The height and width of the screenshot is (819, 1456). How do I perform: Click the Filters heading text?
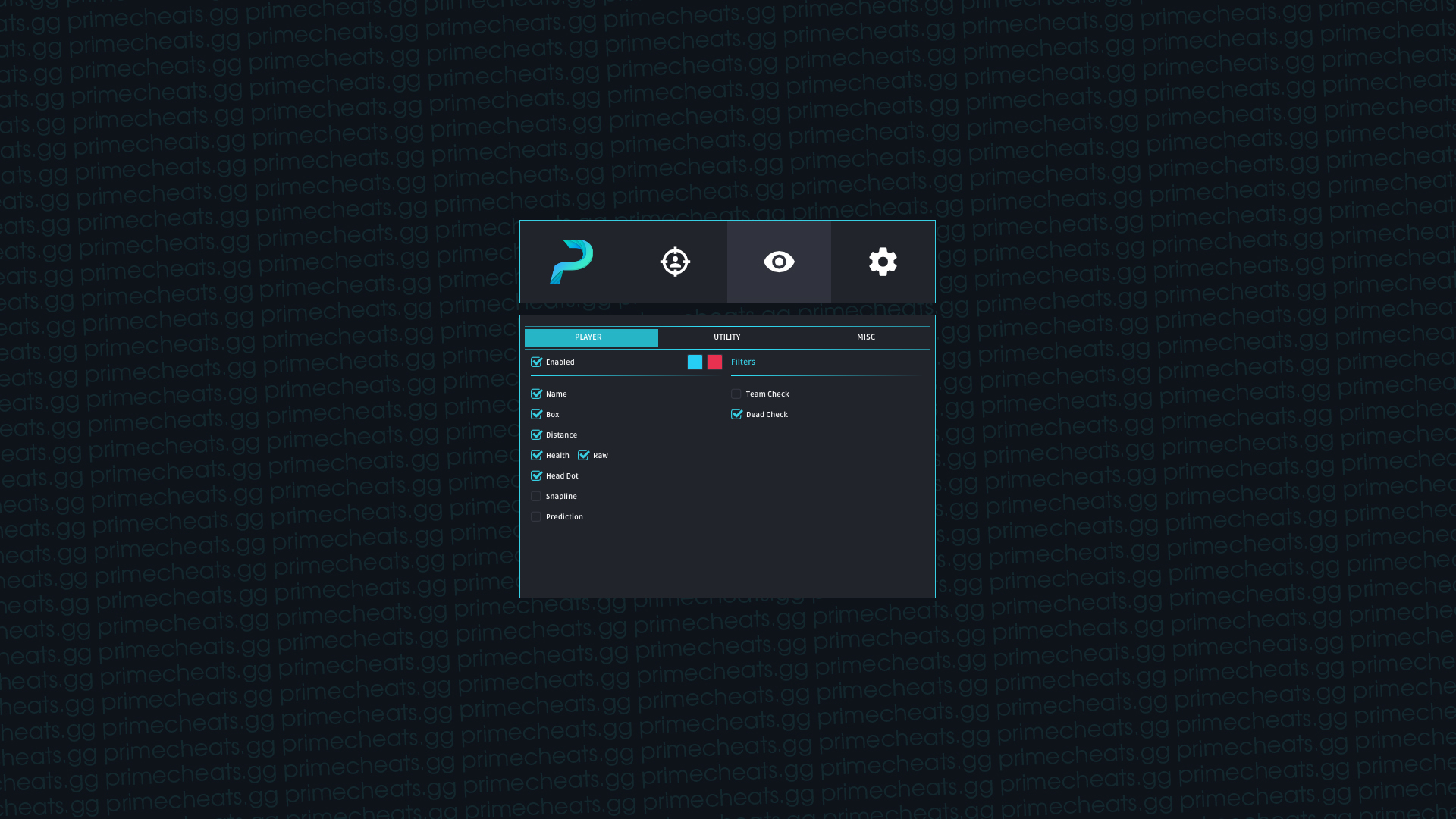coord(743,362)
